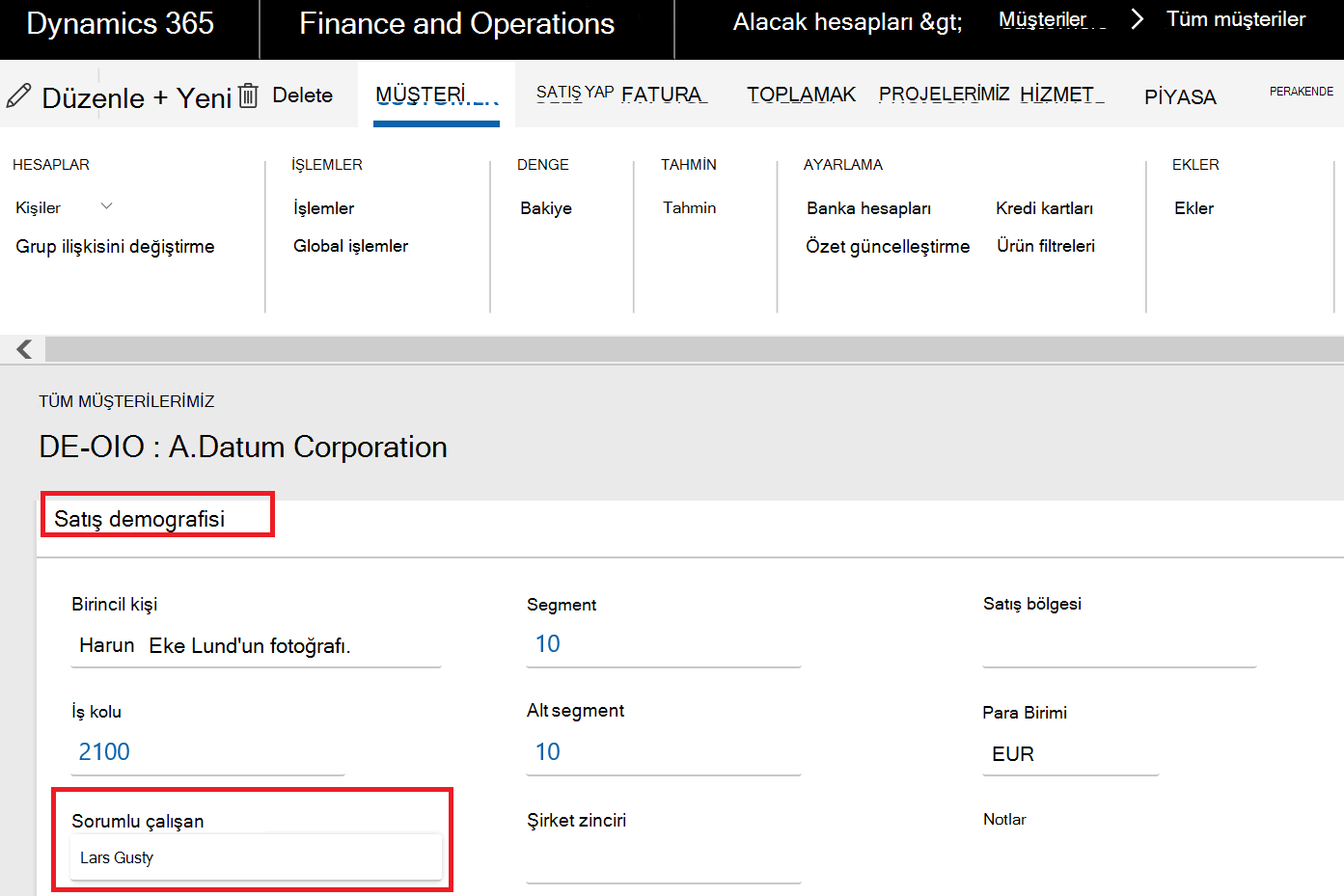This screenshot has height=896, width=1344.
Task: Open the FATURA tab
Action: click(664, 95)
